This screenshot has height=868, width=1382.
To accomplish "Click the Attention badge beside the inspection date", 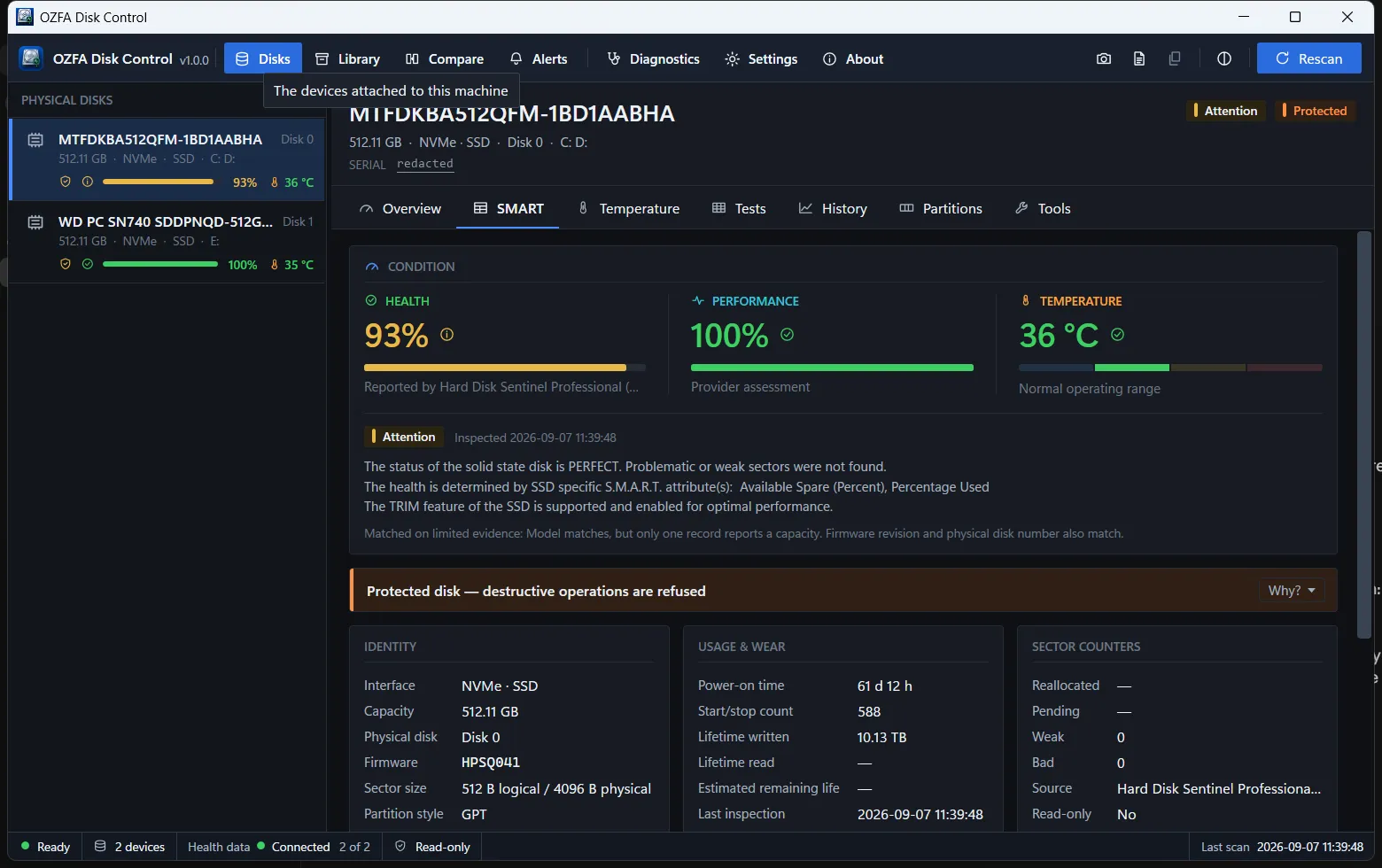I will (404, 437).
